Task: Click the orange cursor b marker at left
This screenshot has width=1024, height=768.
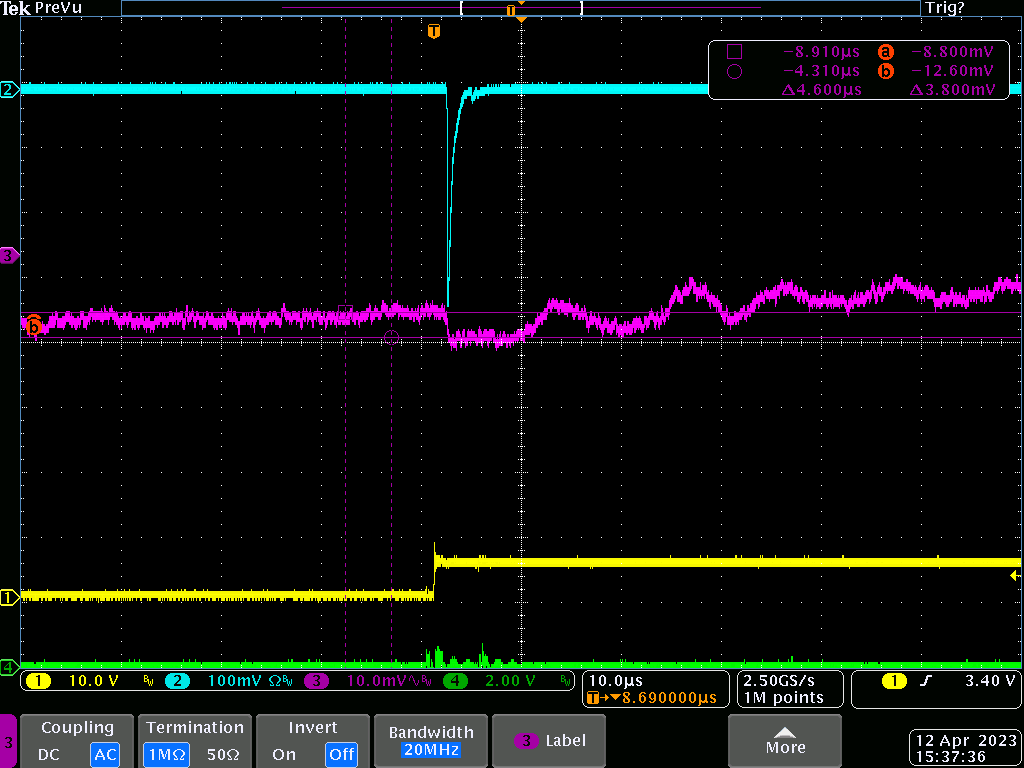Action: click(x=33, y=325)
